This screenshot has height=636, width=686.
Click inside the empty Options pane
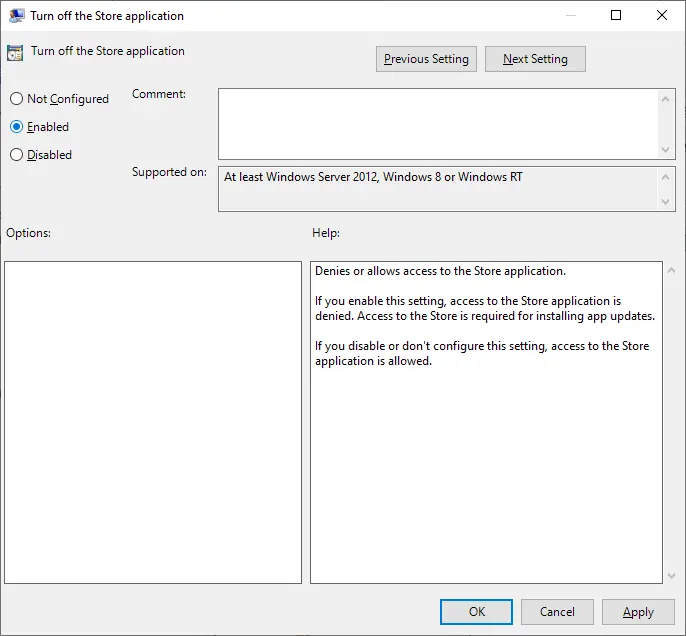coord(153,422)
